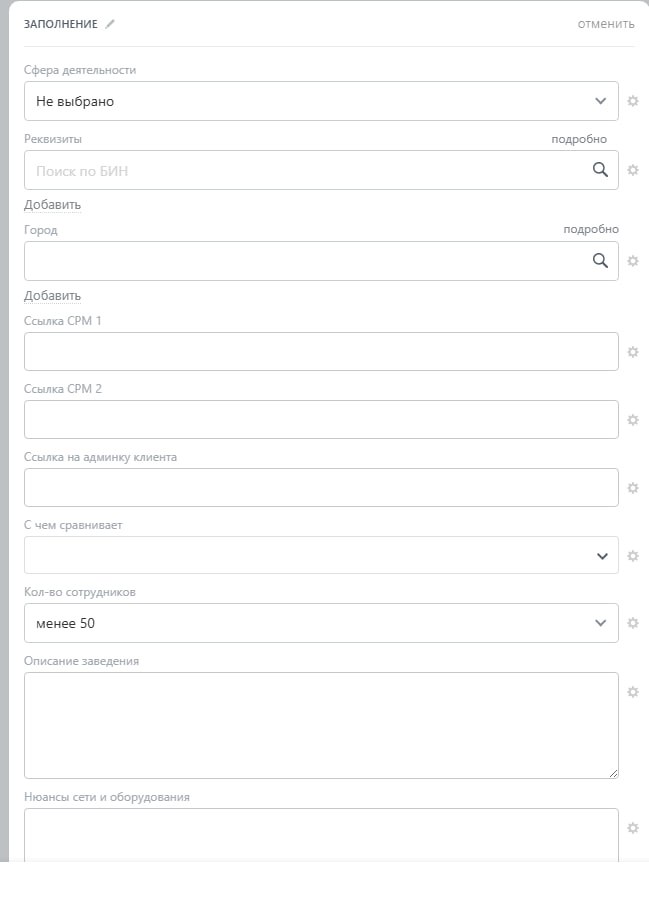Open gear settings for Описание заведения

point(633,692)
